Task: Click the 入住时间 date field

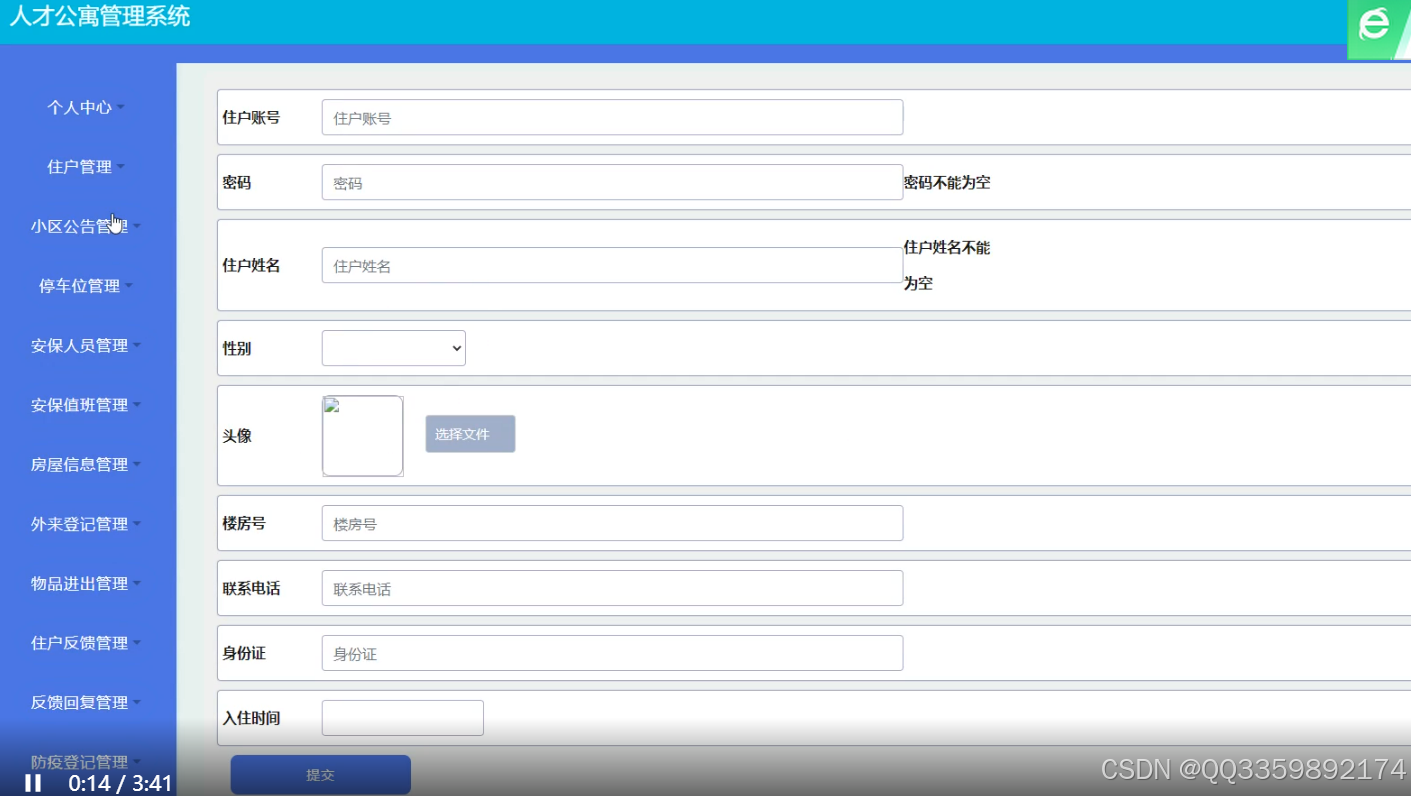Action: click(x=402, y=718)
